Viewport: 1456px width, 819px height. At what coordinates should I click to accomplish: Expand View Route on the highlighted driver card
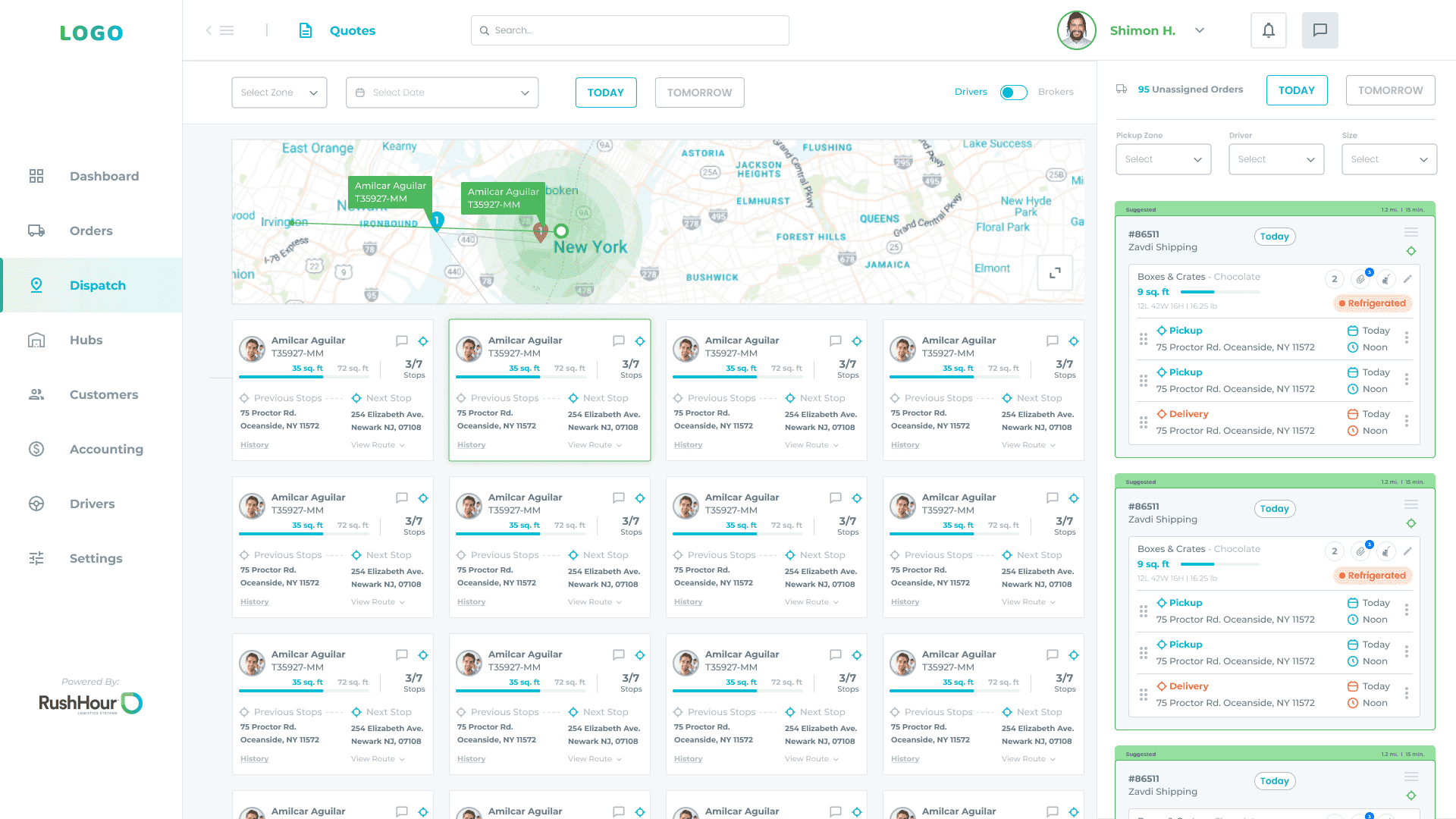(x=595, y=445)
